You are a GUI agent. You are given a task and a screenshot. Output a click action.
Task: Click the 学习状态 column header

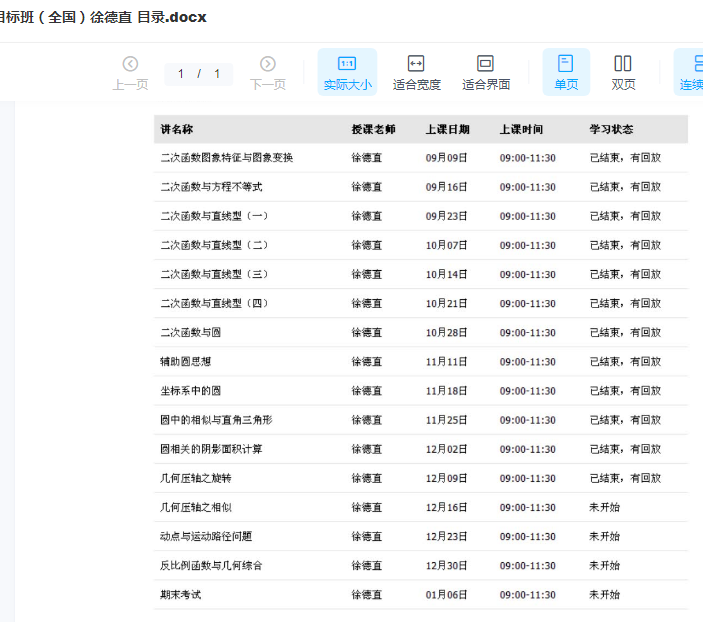click(611, 129)
